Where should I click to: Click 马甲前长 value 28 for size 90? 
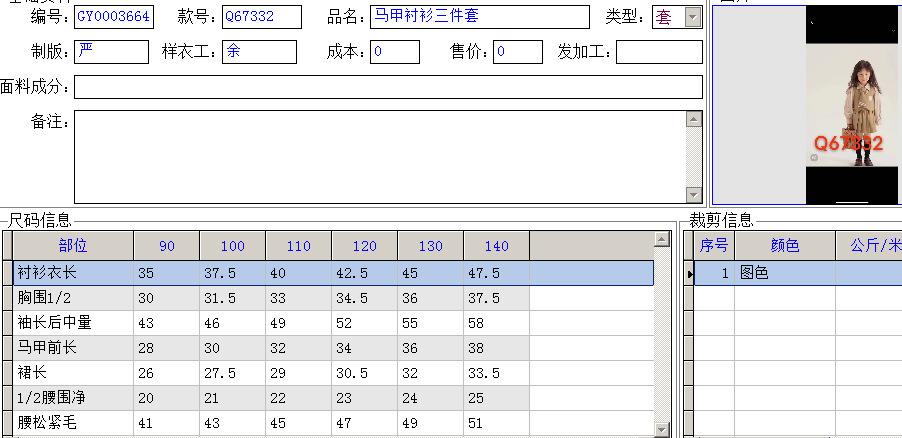coord(167,348)
